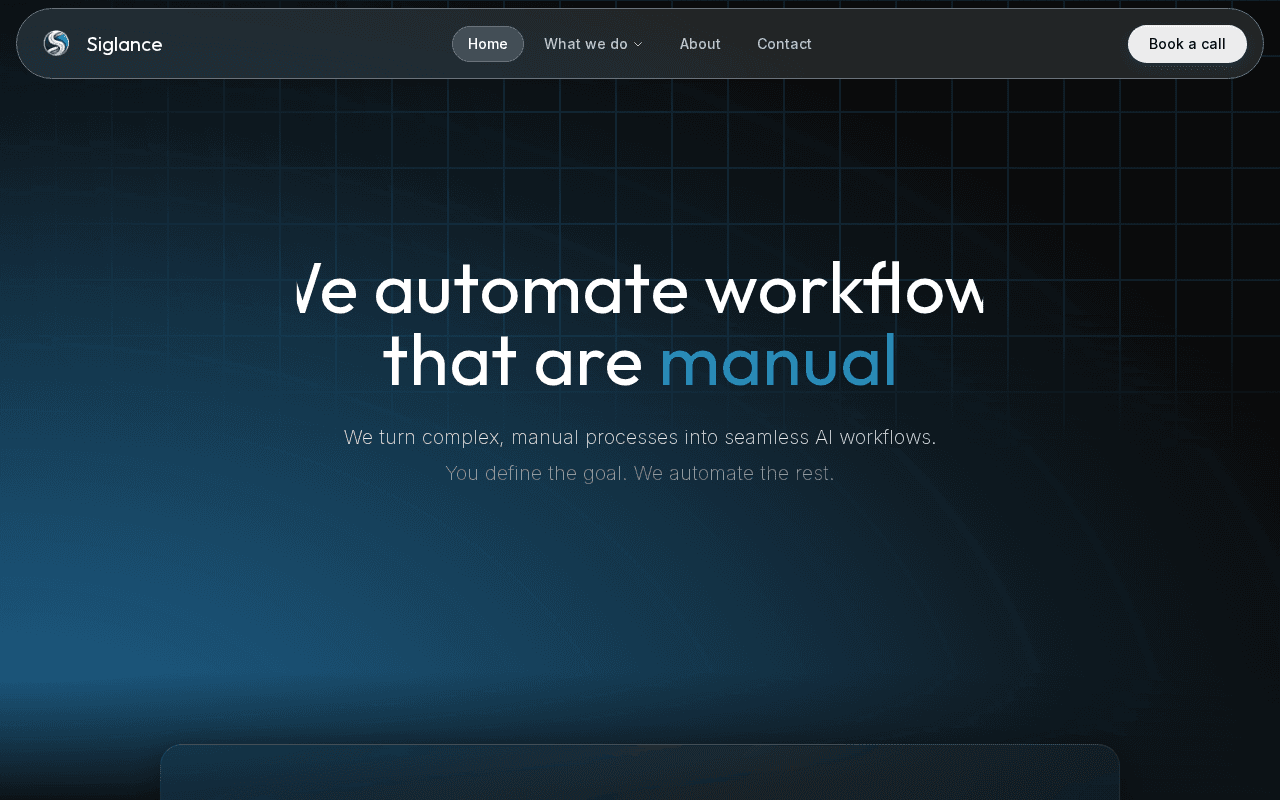1280x800 pixels.
Task: Expand the What we do menu
Action: (x=593, y=44)
